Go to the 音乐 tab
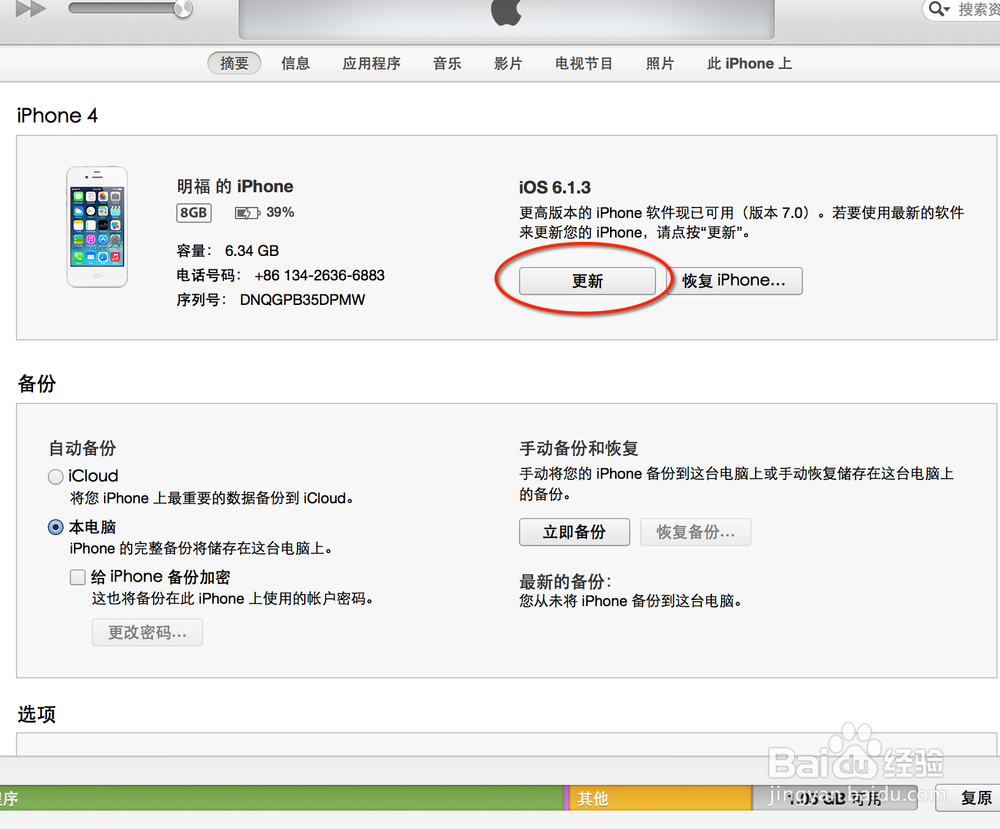This screenshot has width=1000, height=829. 446,63
